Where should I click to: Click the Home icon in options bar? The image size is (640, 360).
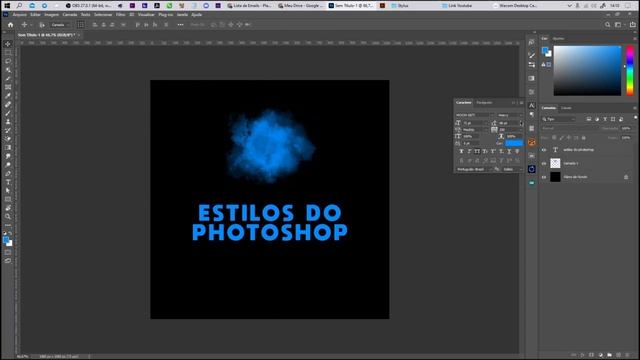coord(11,25)
